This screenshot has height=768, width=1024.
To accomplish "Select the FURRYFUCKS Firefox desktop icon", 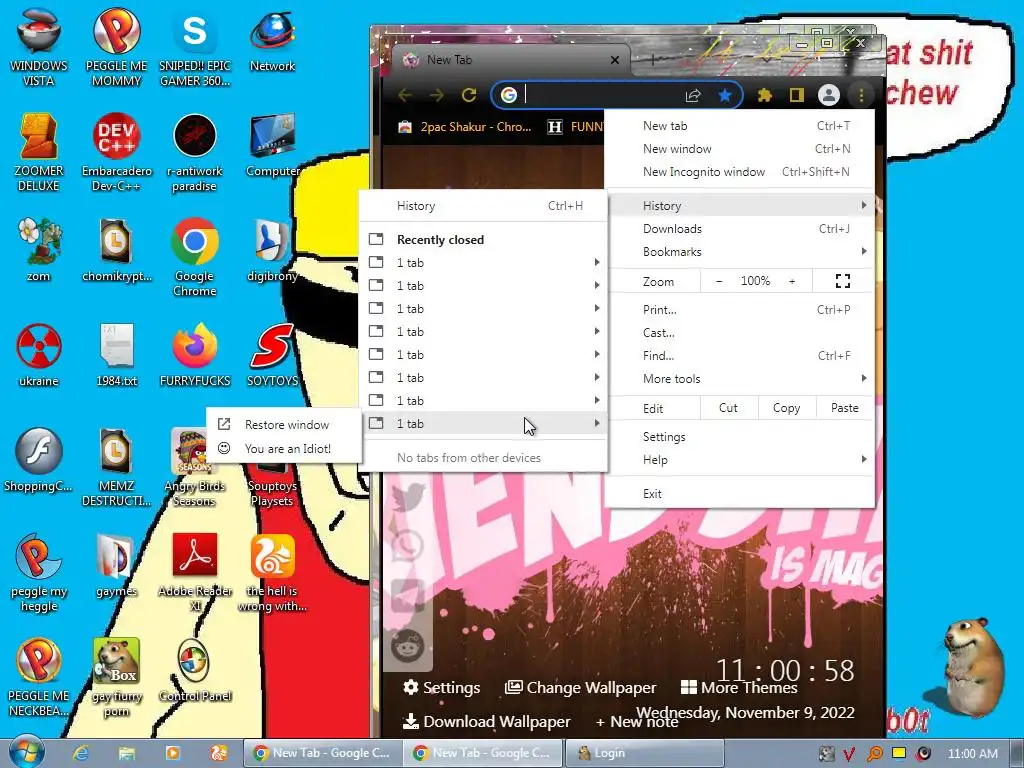I will click(195, 355).
